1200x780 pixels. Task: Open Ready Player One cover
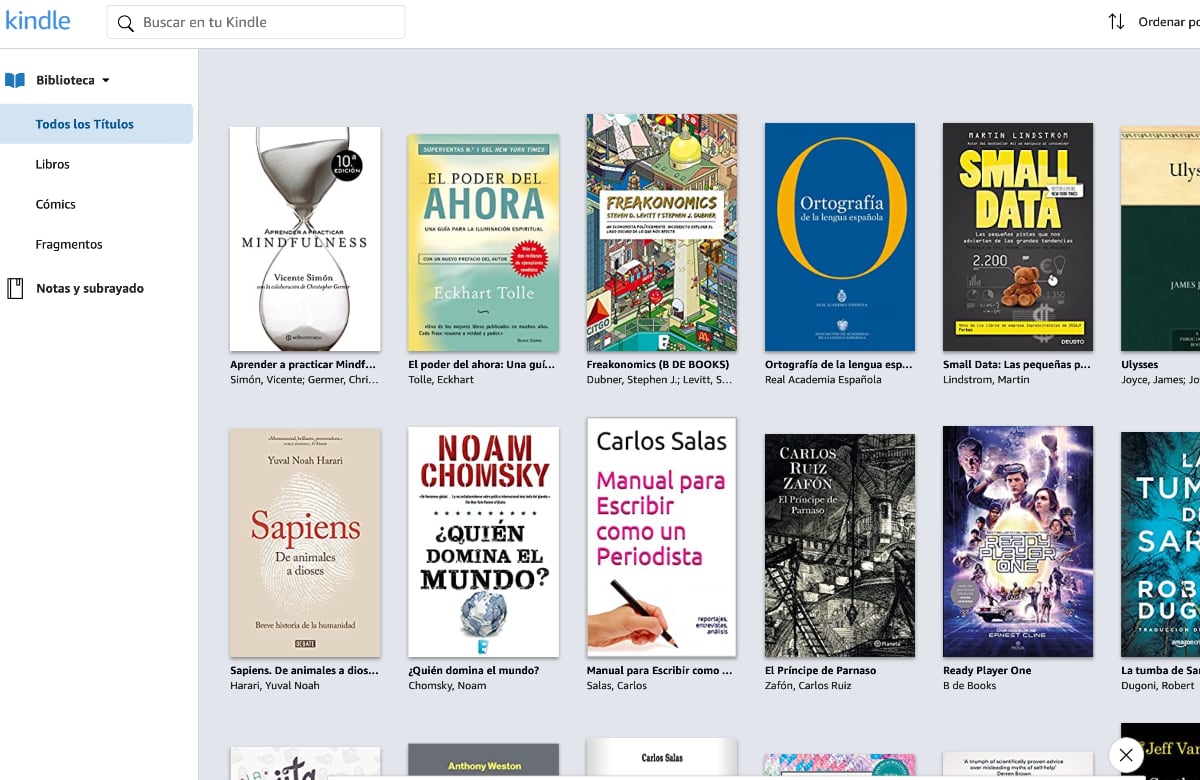coord(1017,541)
